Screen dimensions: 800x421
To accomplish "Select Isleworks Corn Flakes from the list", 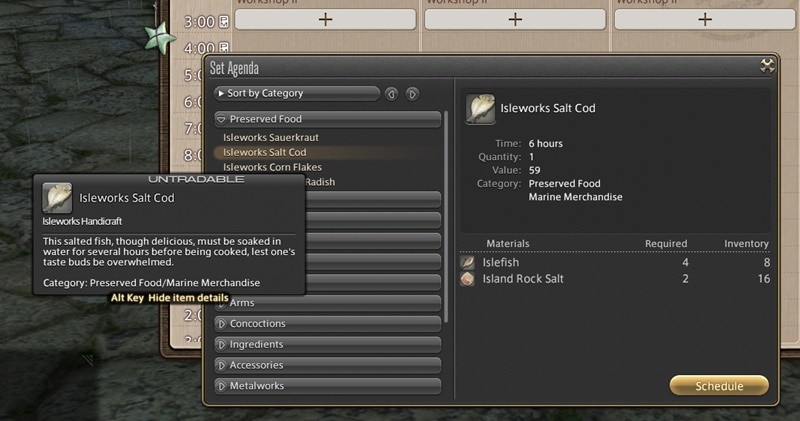I will [x=272, y=167].
